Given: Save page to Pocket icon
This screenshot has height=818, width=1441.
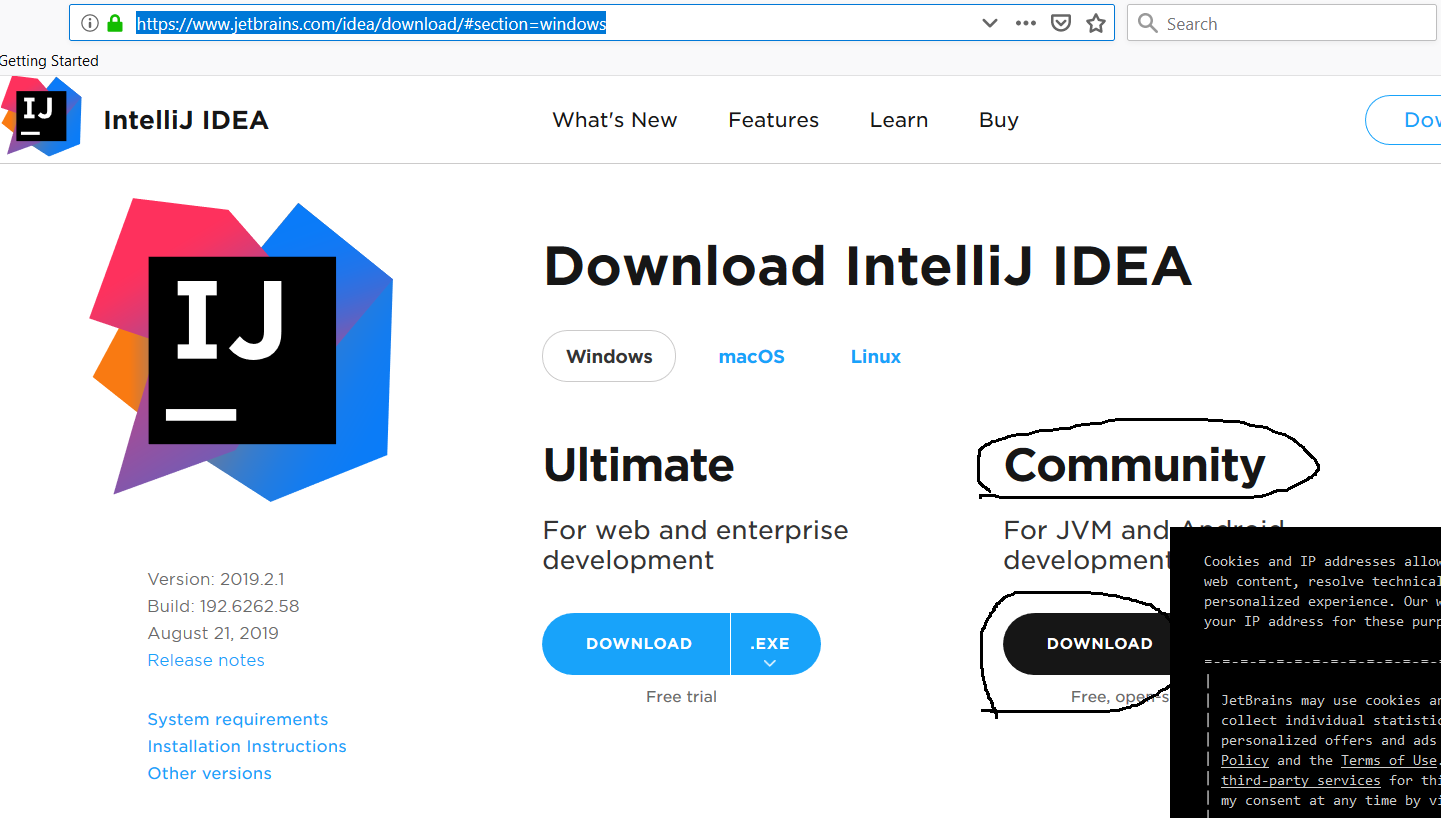Looking at the screenshot, I should coord(1062,23).
